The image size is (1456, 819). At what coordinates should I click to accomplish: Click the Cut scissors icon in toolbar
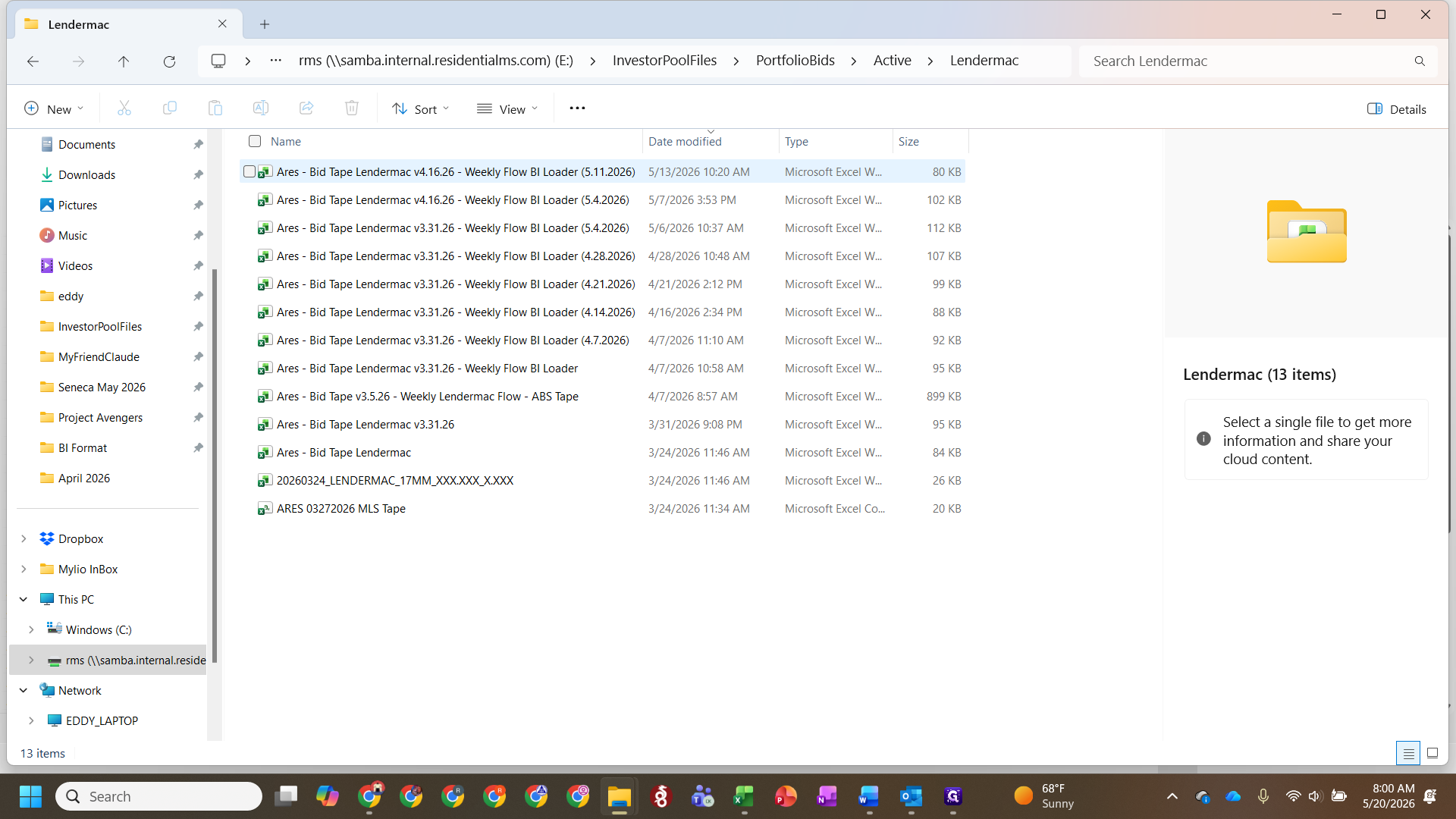point(124,108)
